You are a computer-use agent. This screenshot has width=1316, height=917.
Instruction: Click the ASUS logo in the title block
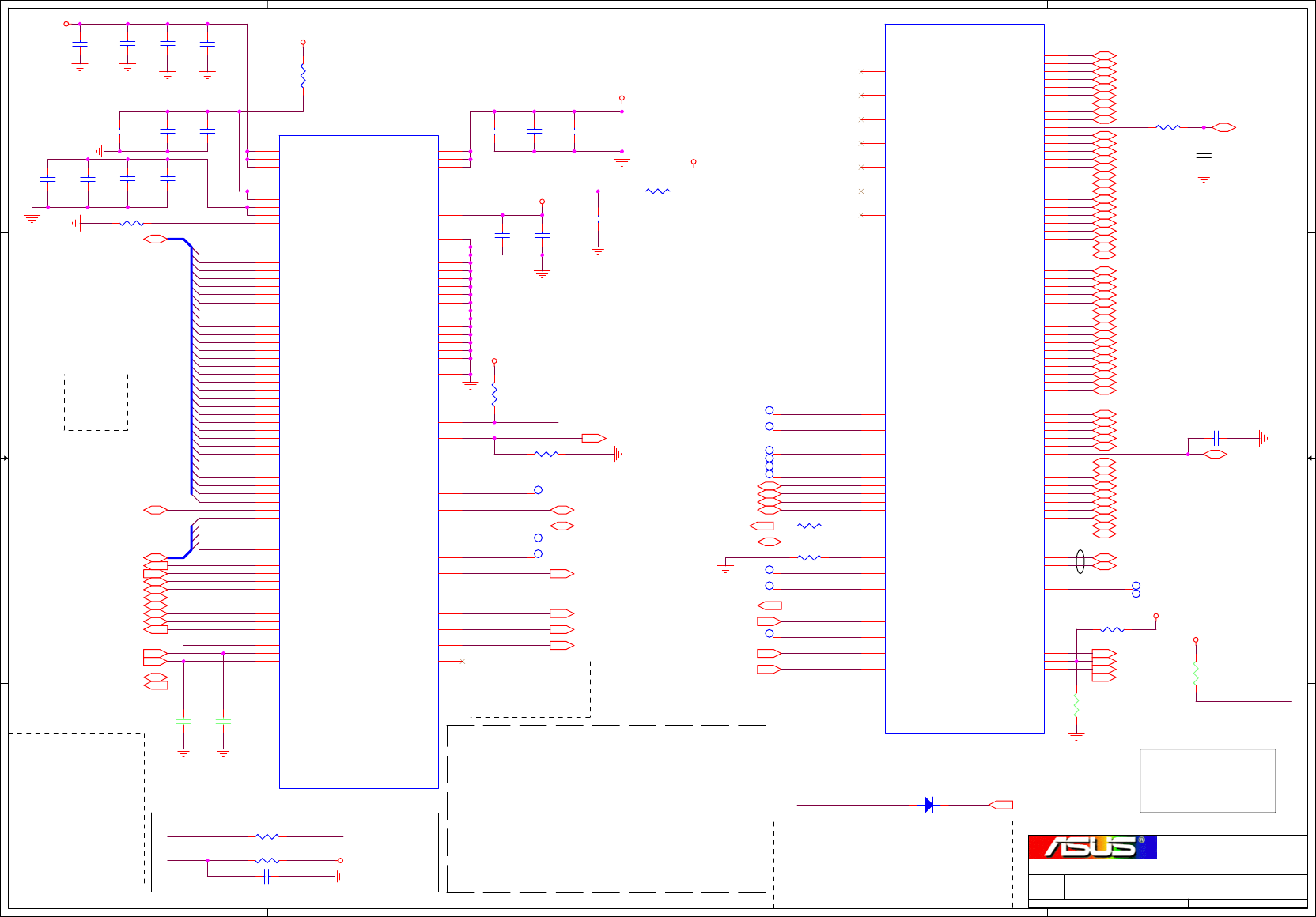coord(1092,847)
